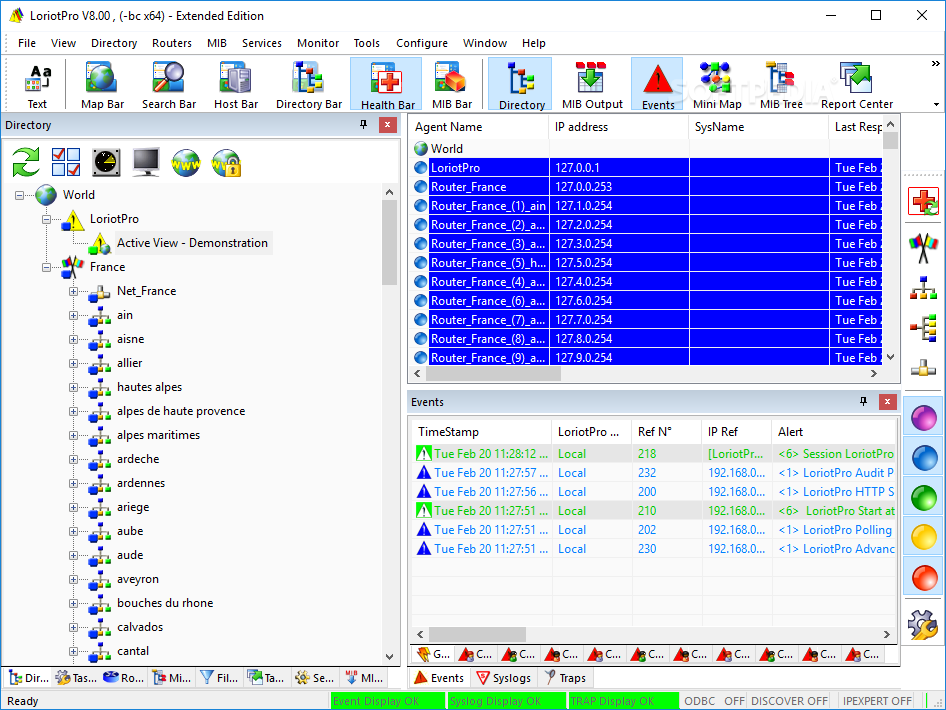Expand the ardeche node

[73, 460]
